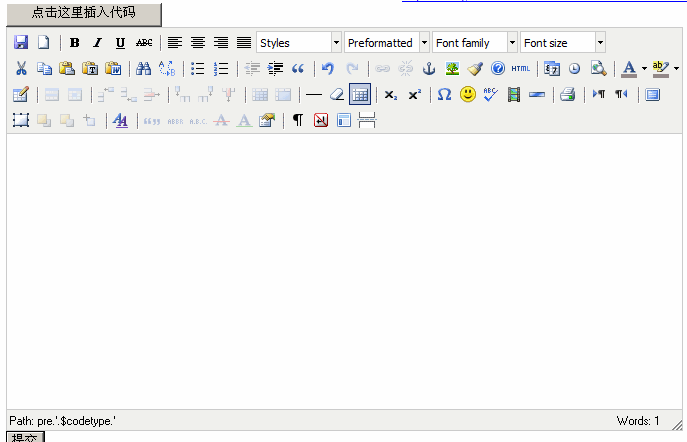Image resolution: width=687 pixels, height=442 pixels.
Task: Click the 点击这里插入代码 button
Action: click(x=84, y=13)
